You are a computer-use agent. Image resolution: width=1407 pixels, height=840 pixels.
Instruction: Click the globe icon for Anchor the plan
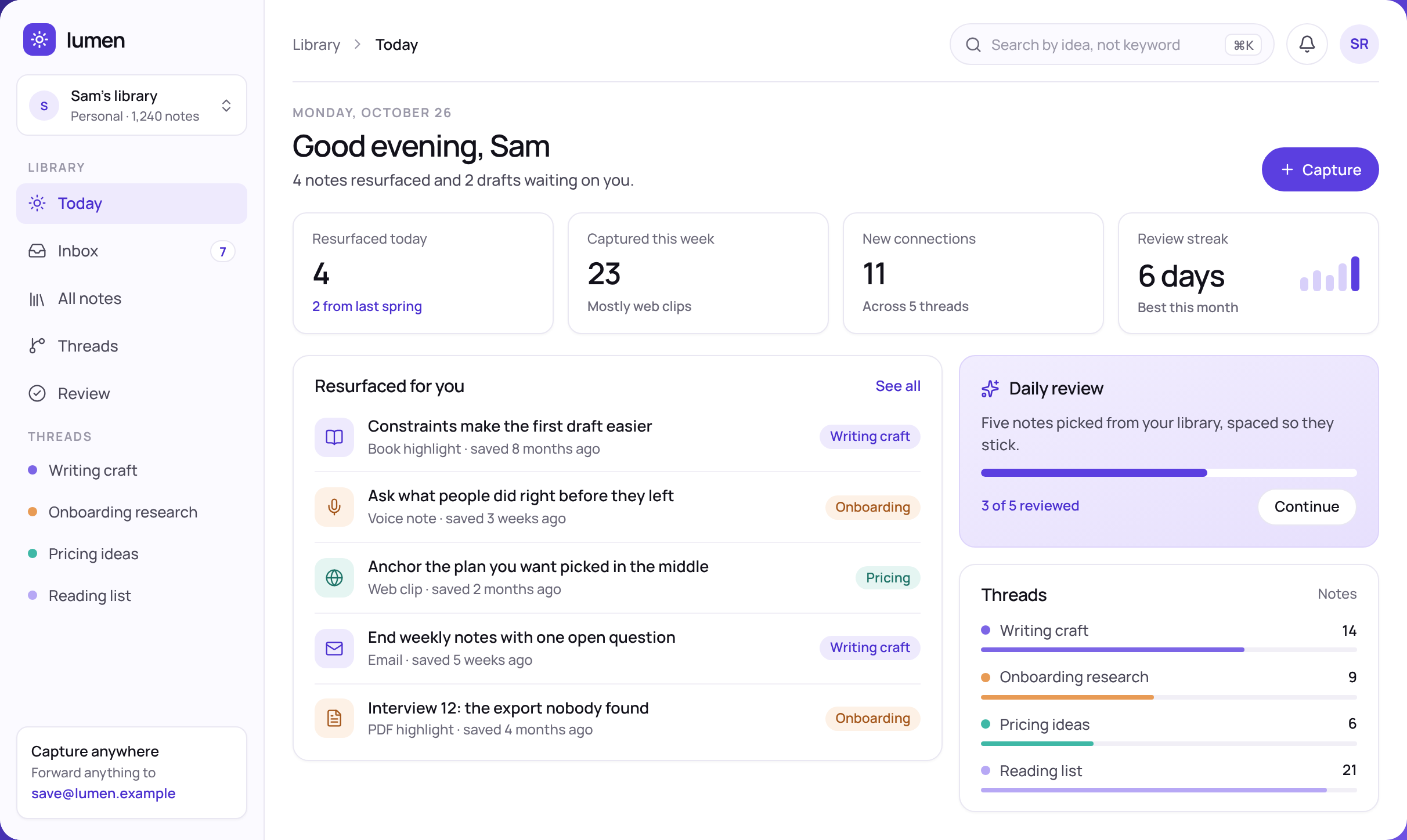(x=334, y=578)
